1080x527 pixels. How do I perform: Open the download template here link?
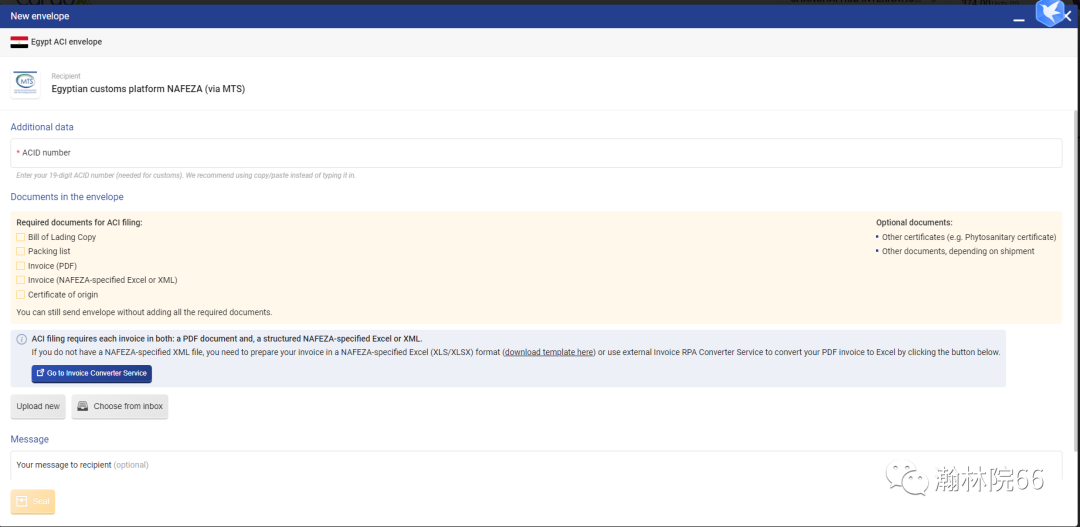549,353
